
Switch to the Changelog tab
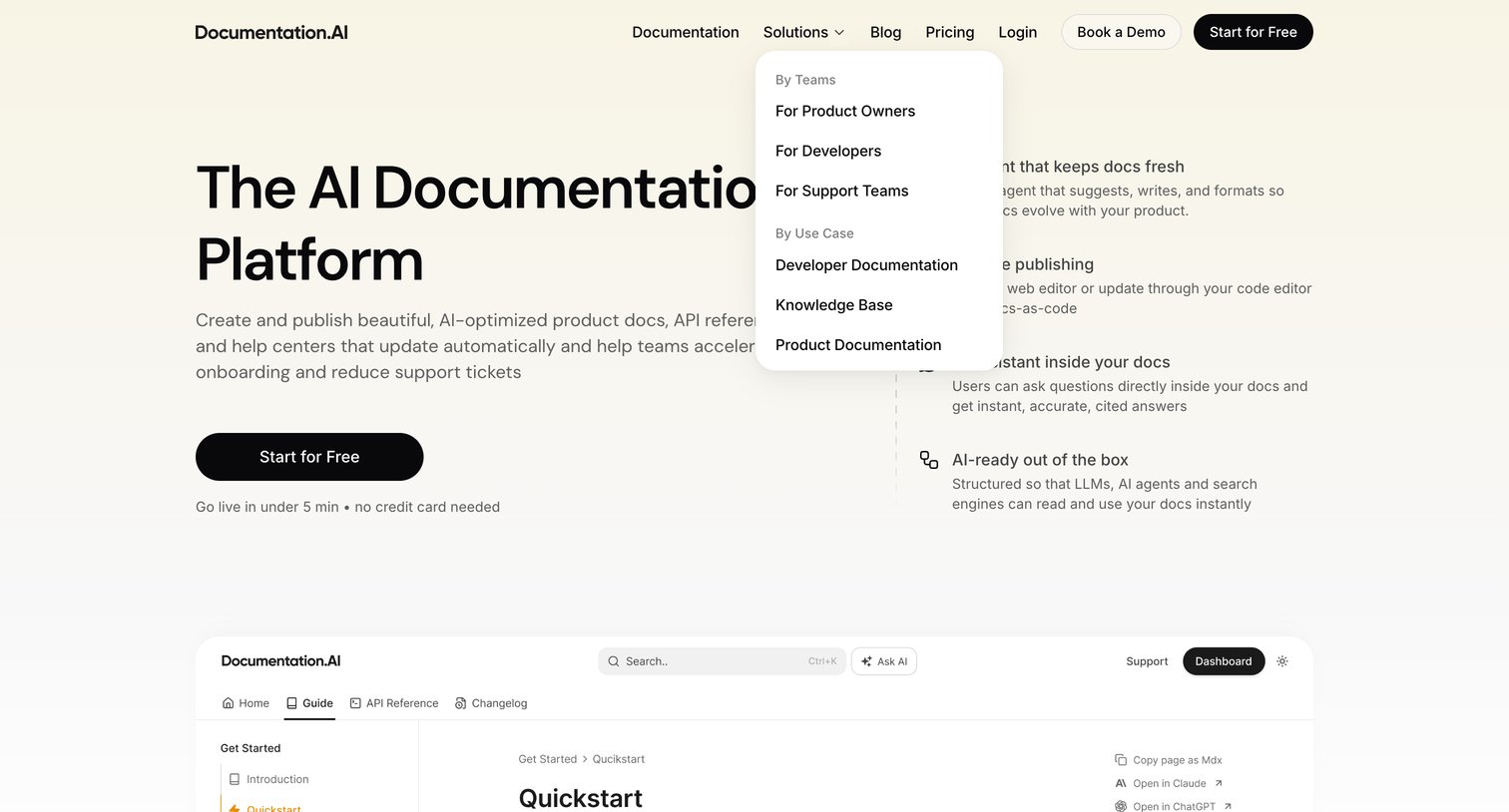click(491, 703)
